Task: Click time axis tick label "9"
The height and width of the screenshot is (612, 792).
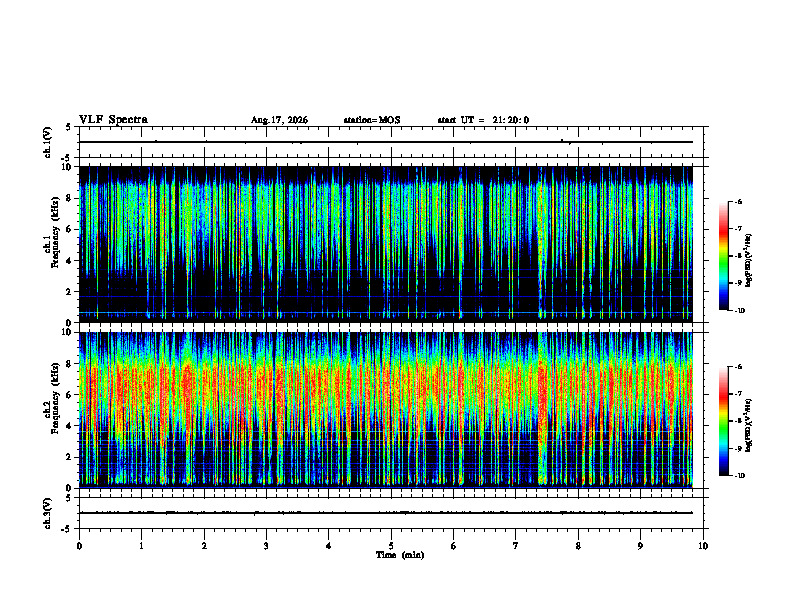Action: 640,546
